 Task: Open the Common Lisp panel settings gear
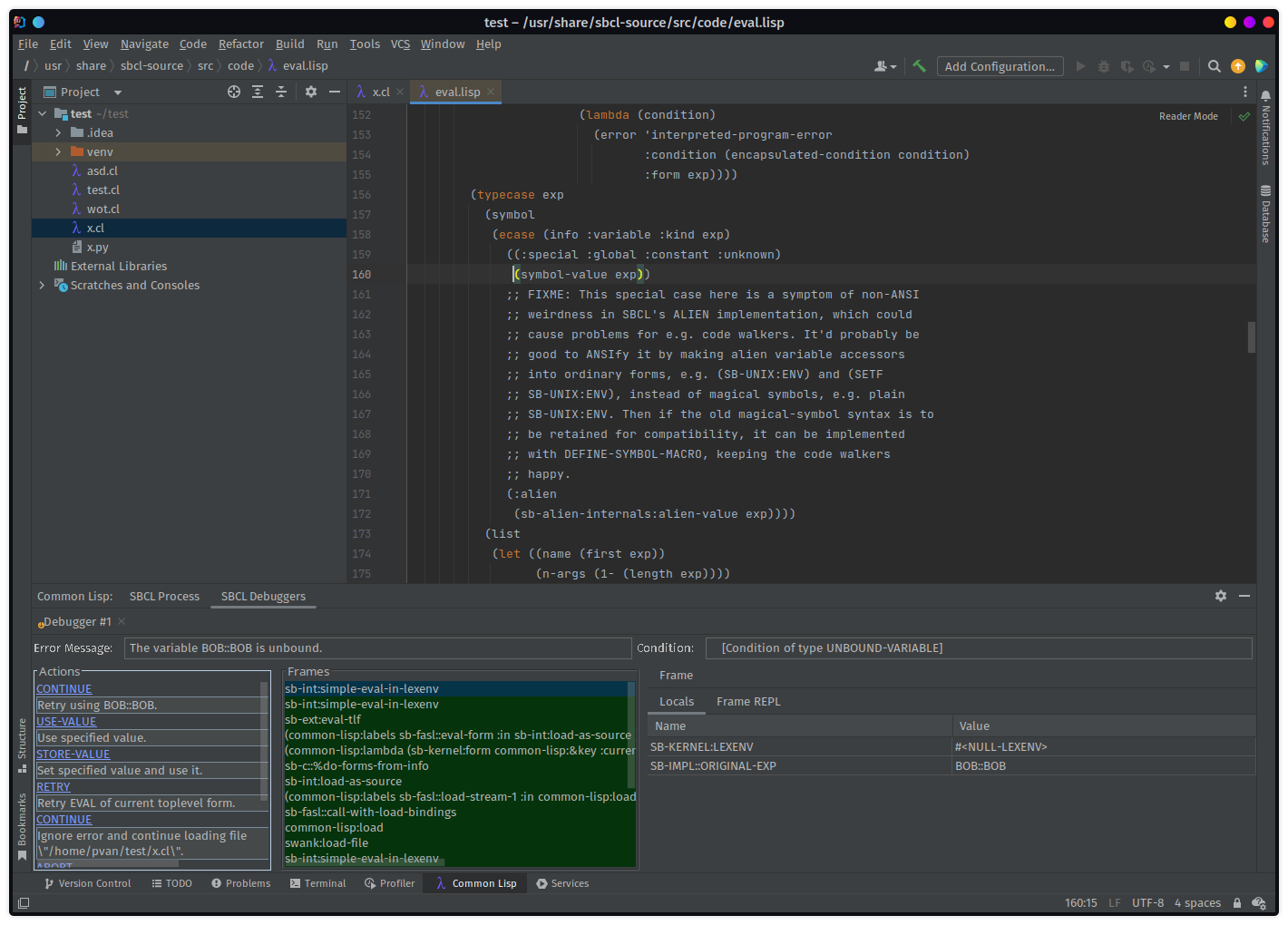coord(1221,596)
